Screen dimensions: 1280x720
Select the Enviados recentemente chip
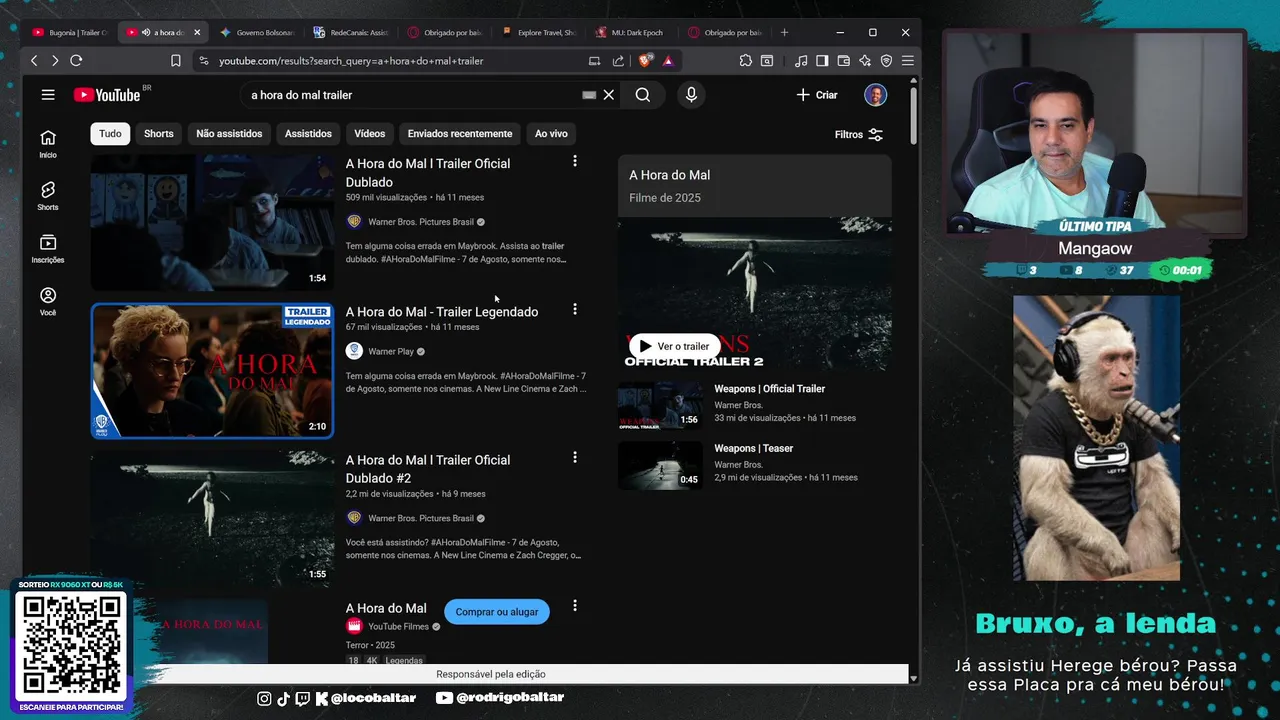tap(460, 133)
